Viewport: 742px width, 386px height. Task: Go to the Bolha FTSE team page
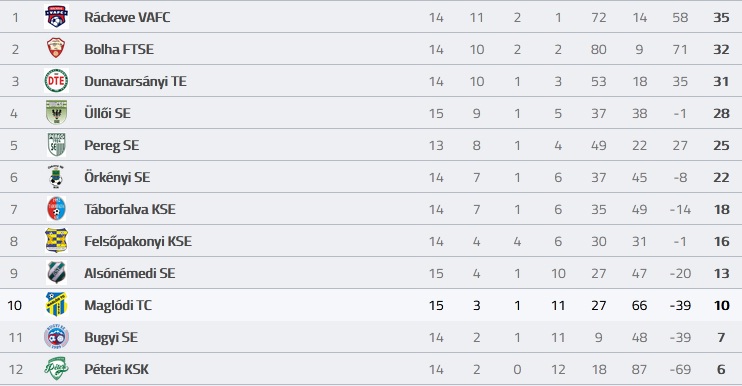coord(119,49)
